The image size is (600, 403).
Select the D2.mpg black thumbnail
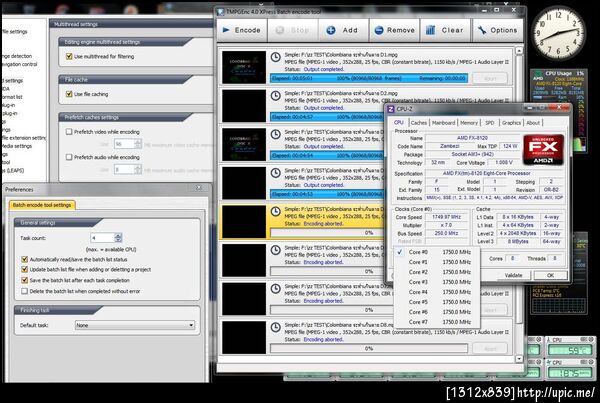[244, 106]
